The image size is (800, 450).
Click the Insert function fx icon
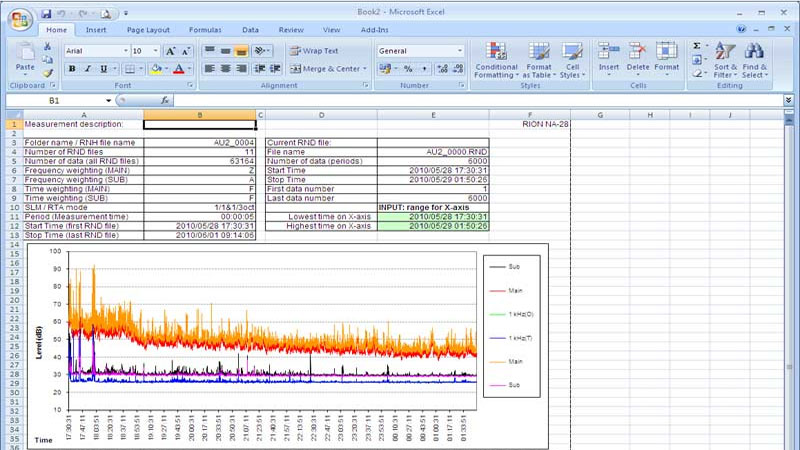pyautogui.click(x=163, y=101)
